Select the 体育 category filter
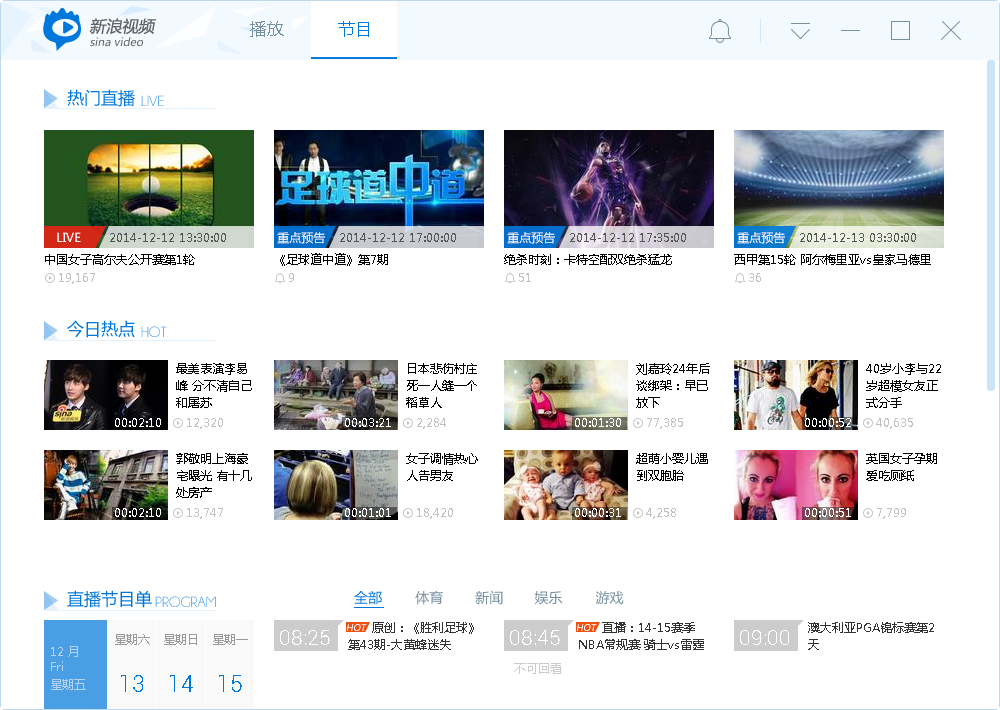The width and height of the screenshot is (1000, 710). (428, 598)
